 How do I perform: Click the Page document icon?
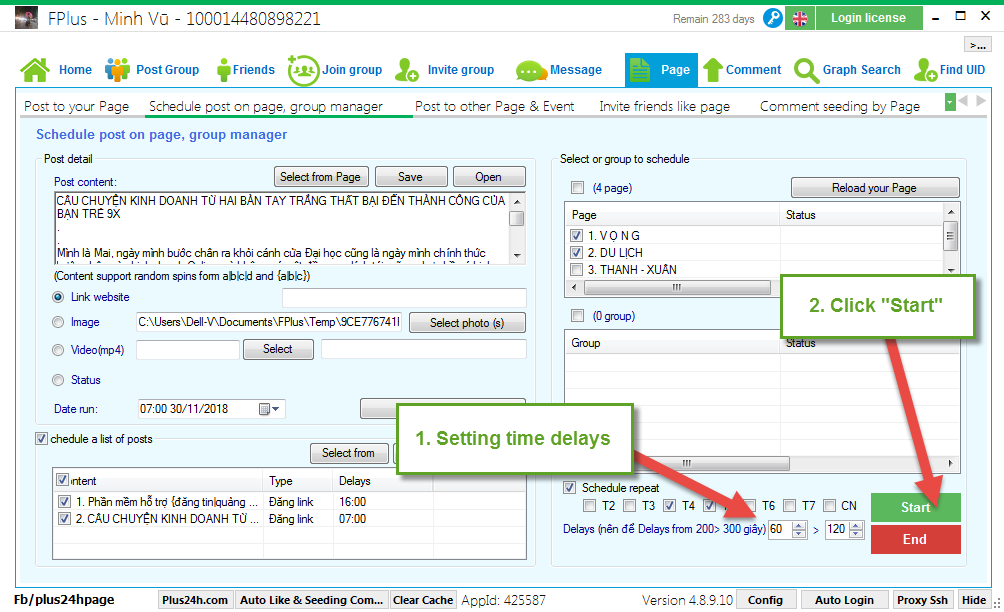click(x=640, y=70)
